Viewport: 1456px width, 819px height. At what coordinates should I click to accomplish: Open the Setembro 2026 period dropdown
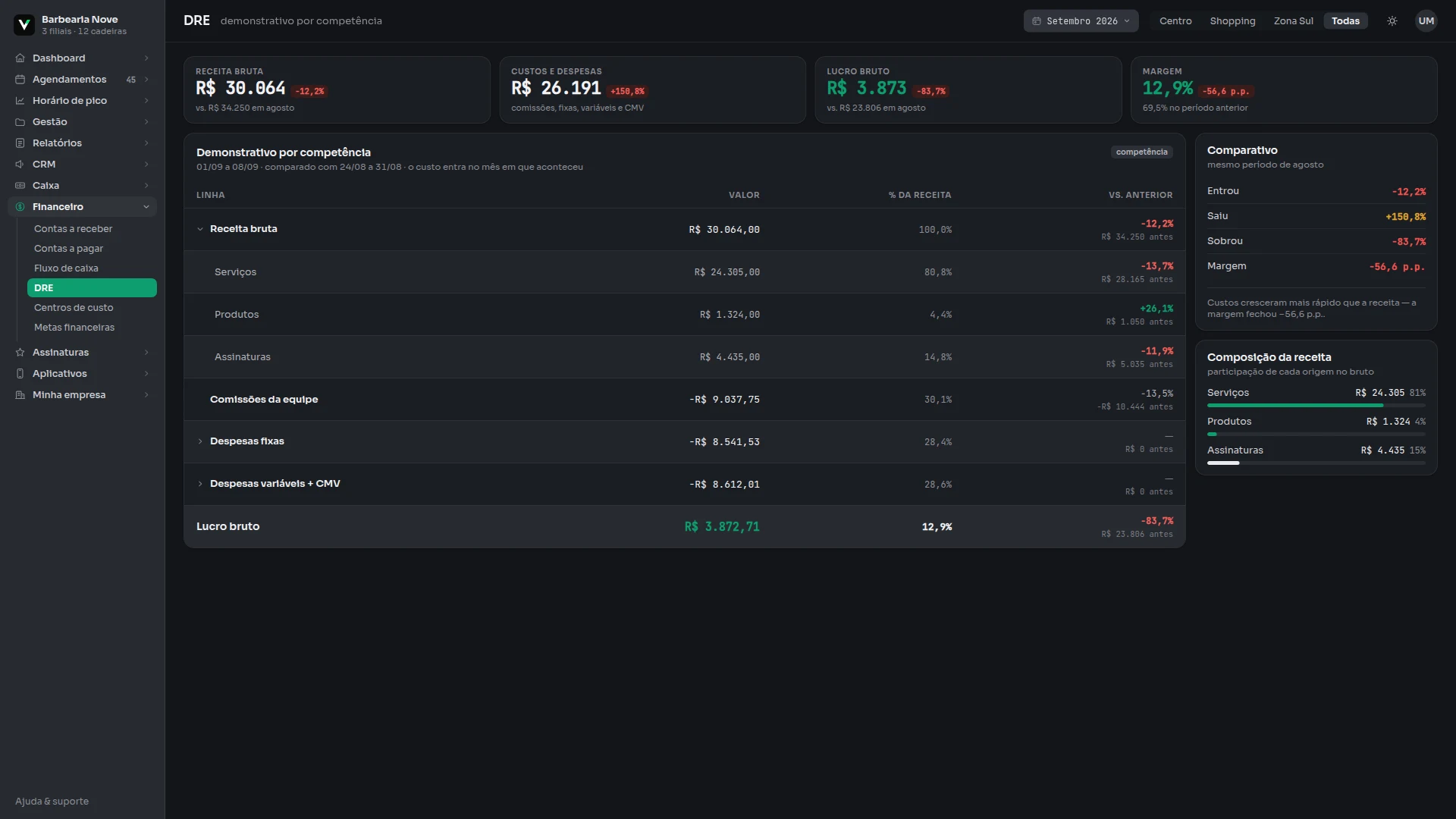(1081, 21)
